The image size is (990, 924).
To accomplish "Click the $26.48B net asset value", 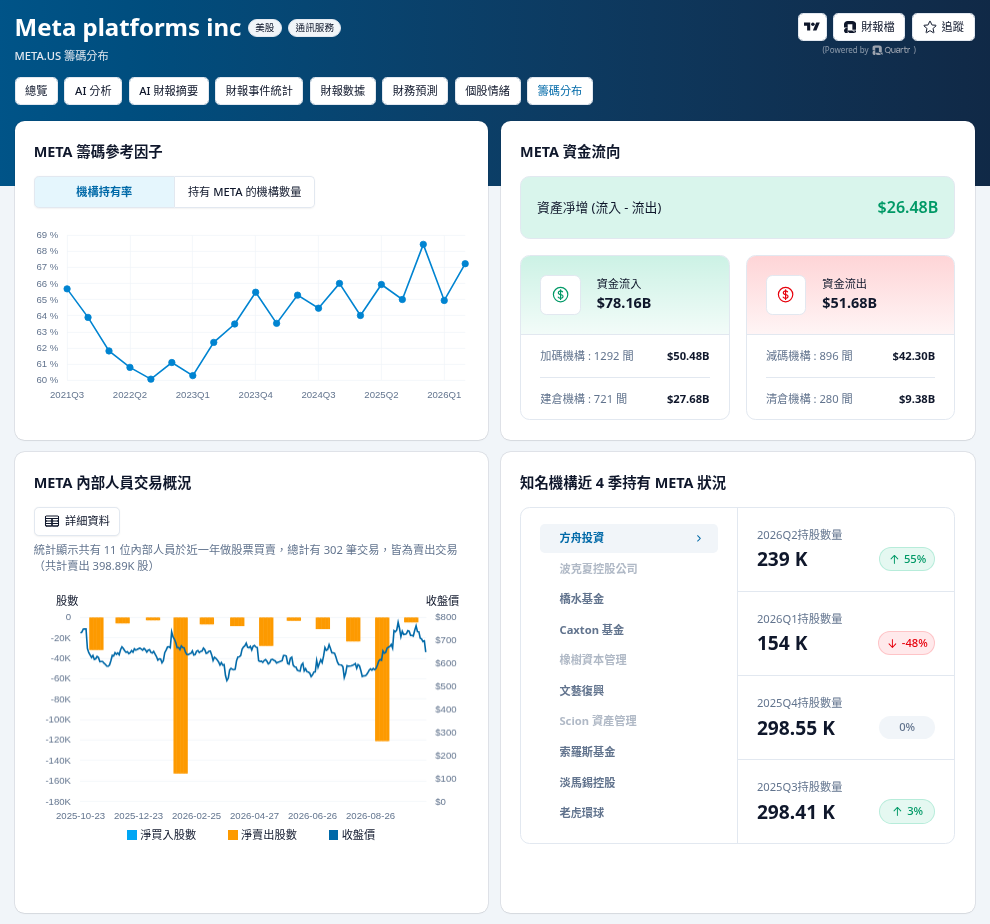I will click(907, 207).
